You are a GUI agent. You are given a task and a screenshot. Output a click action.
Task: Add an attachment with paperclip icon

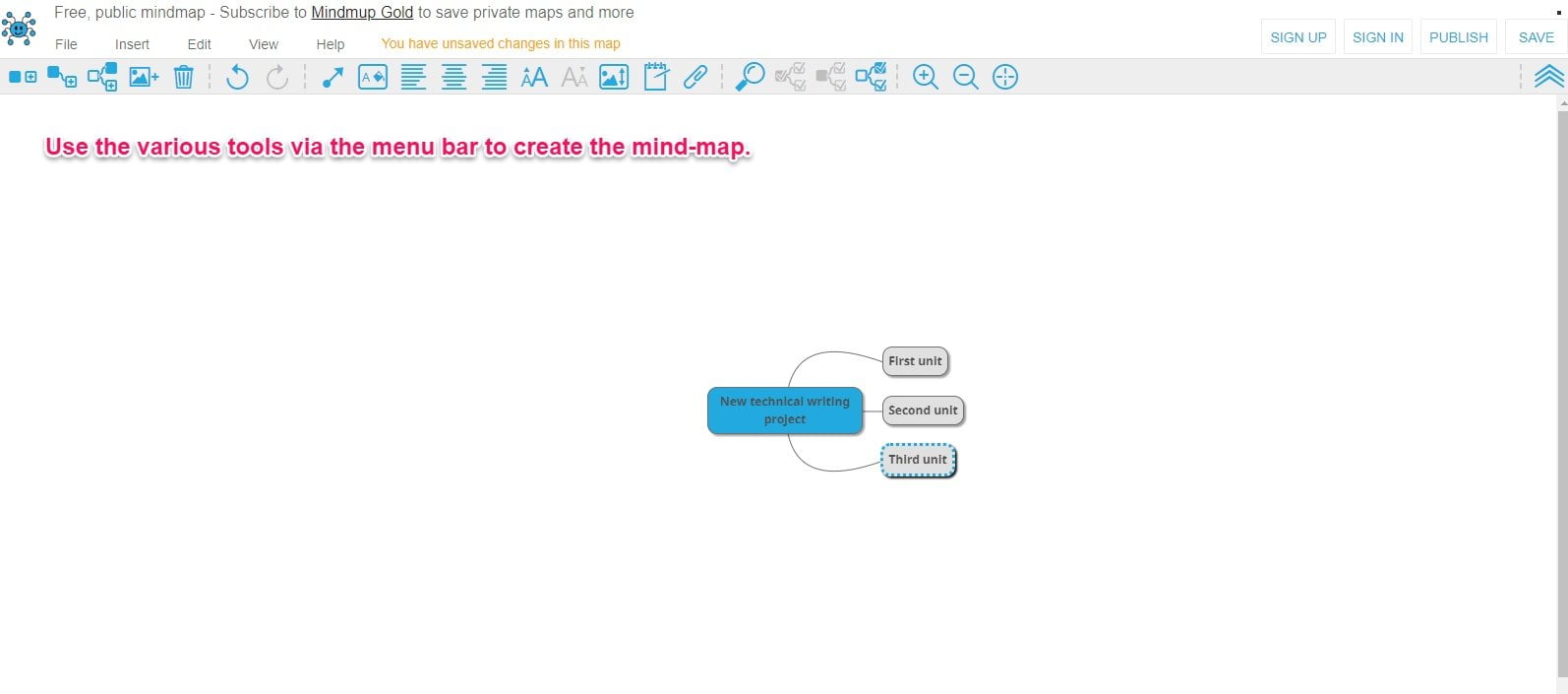coord(695,77)
